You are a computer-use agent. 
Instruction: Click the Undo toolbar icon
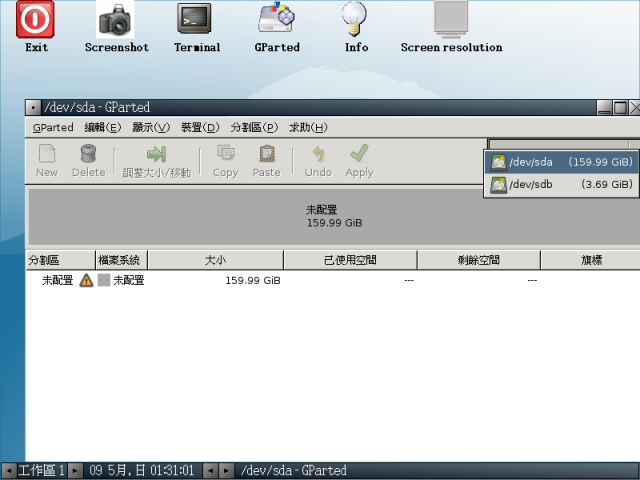[318, 161]
